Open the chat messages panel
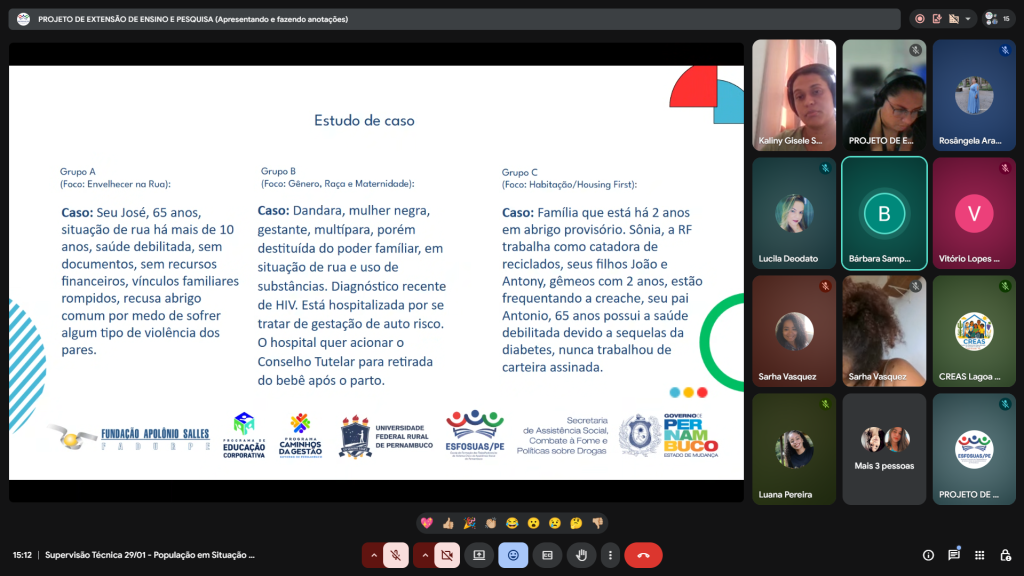The image size is (1024, 576). tap(954, 555)
